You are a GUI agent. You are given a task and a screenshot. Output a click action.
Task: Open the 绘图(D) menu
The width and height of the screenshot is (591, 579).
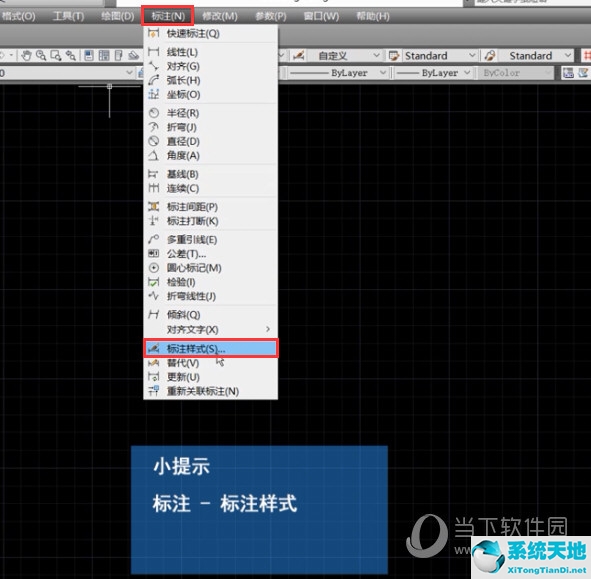click(118, 16)
